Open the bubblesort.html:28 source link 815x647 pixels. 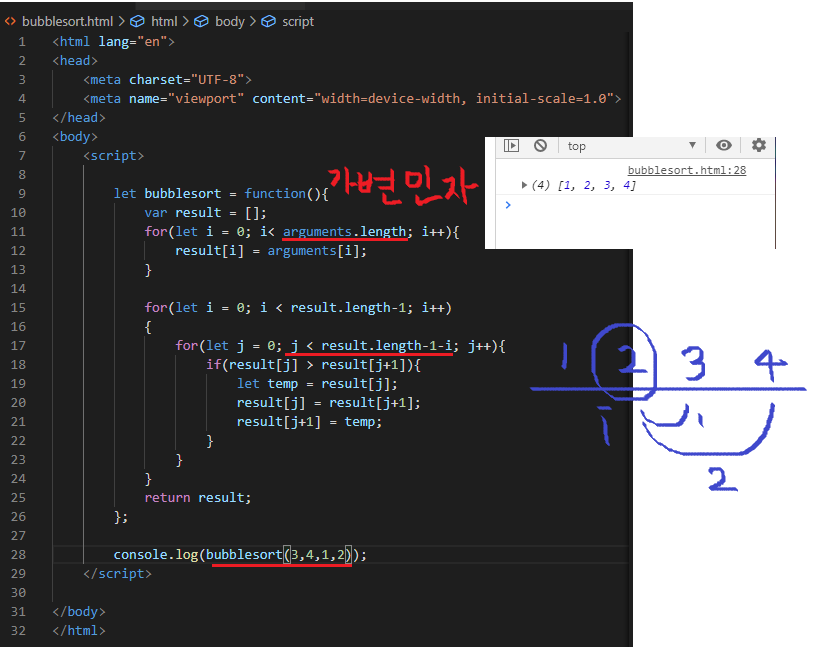tap(687, 170)
